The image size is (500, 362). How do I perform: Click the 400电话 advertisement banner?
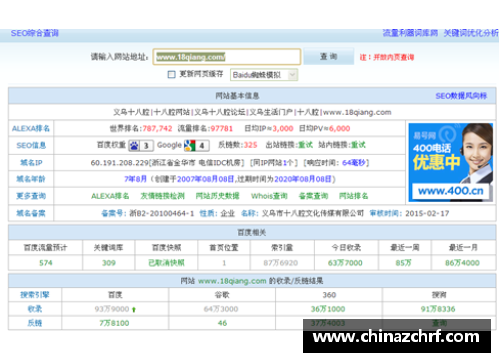pos(451,162)
